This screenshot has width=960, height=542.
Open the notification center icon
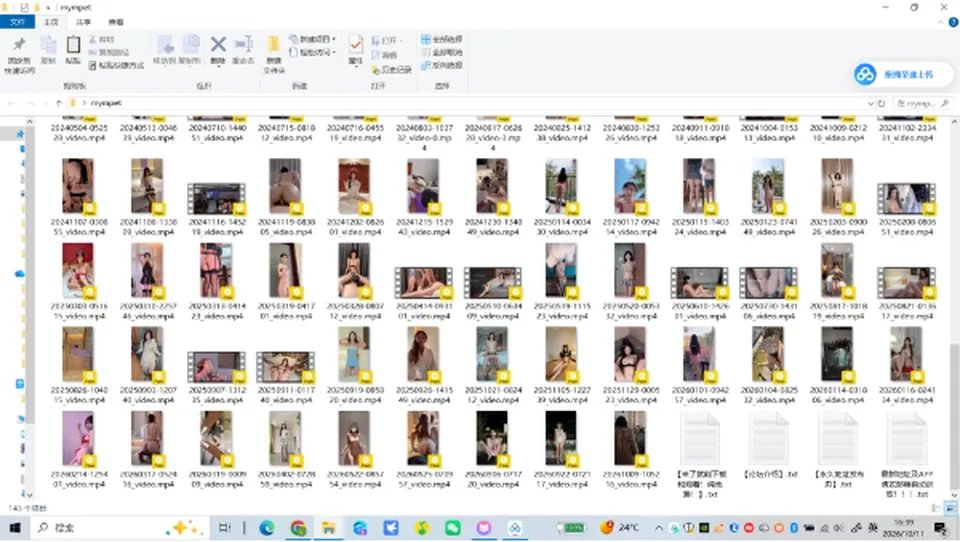tap(942, 528)
